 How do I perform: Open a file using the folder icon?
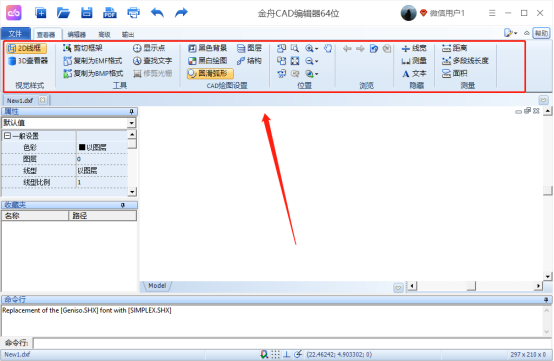point(63,13)
